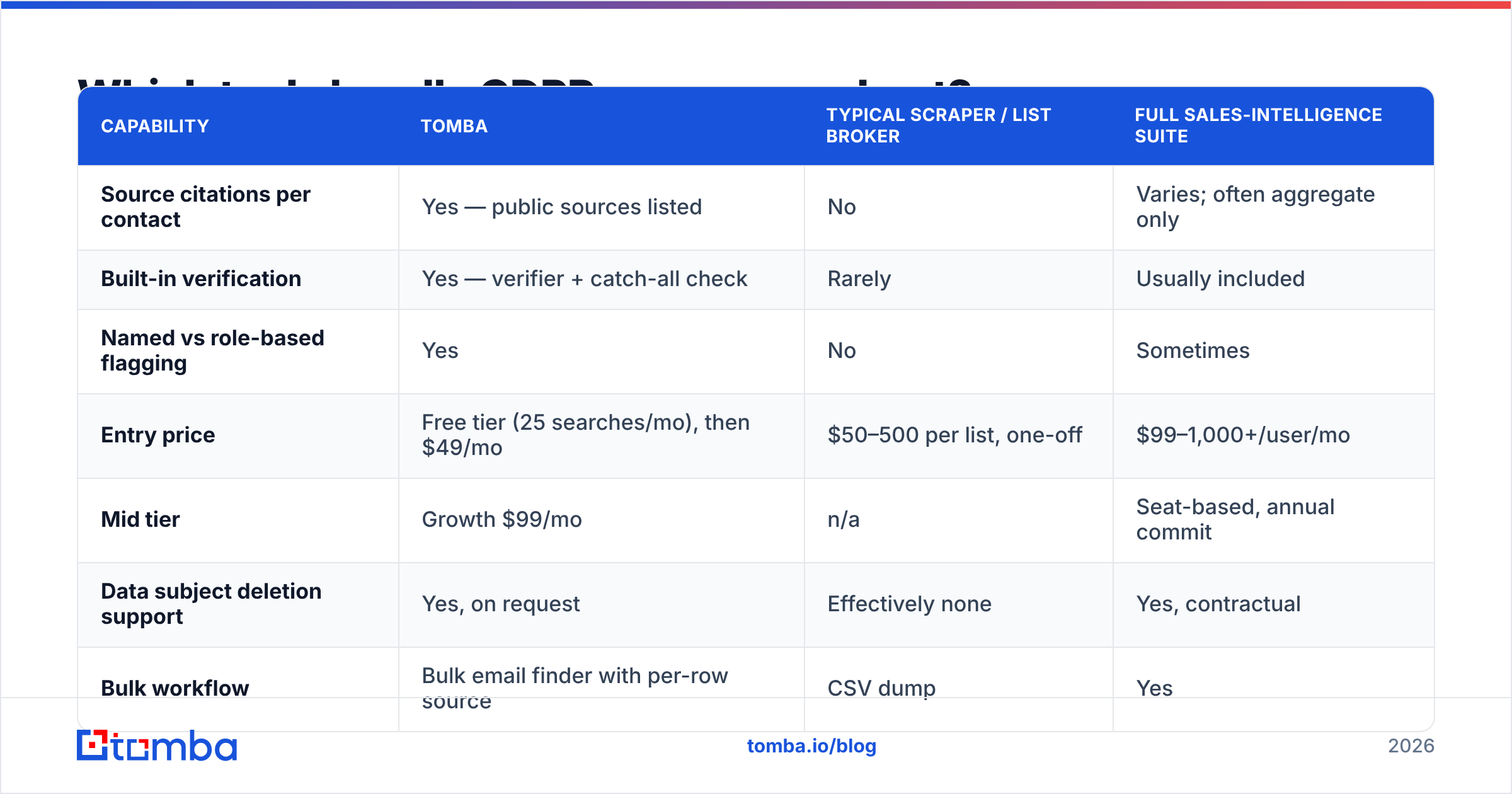The height and width of the screenshot is (794, 1512).
Task: Click 'Yes, on request' cell
Action: (x=501, y=604)
